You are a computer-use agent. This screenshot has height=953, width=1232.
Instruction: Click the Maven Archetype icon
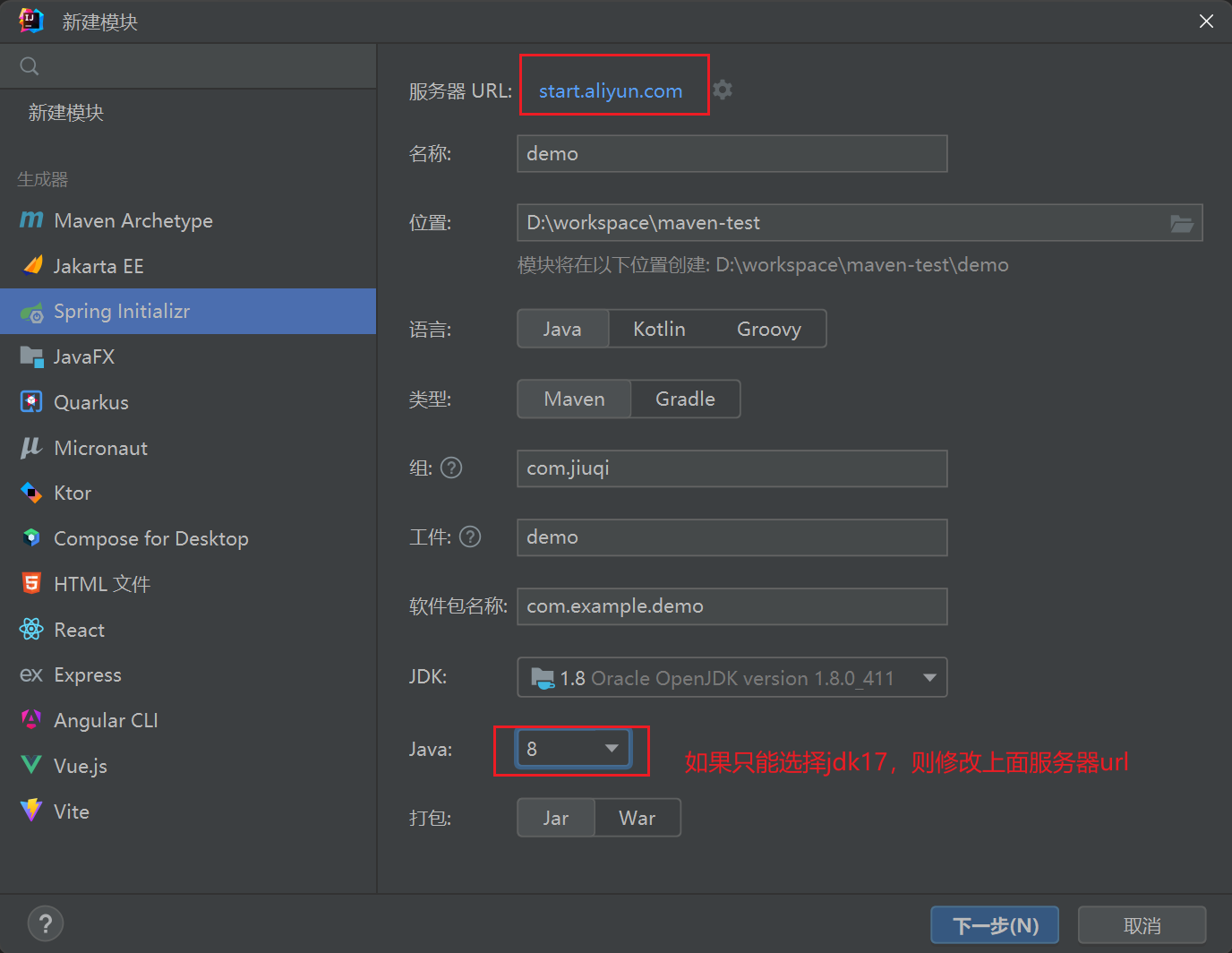pos(31,219)
